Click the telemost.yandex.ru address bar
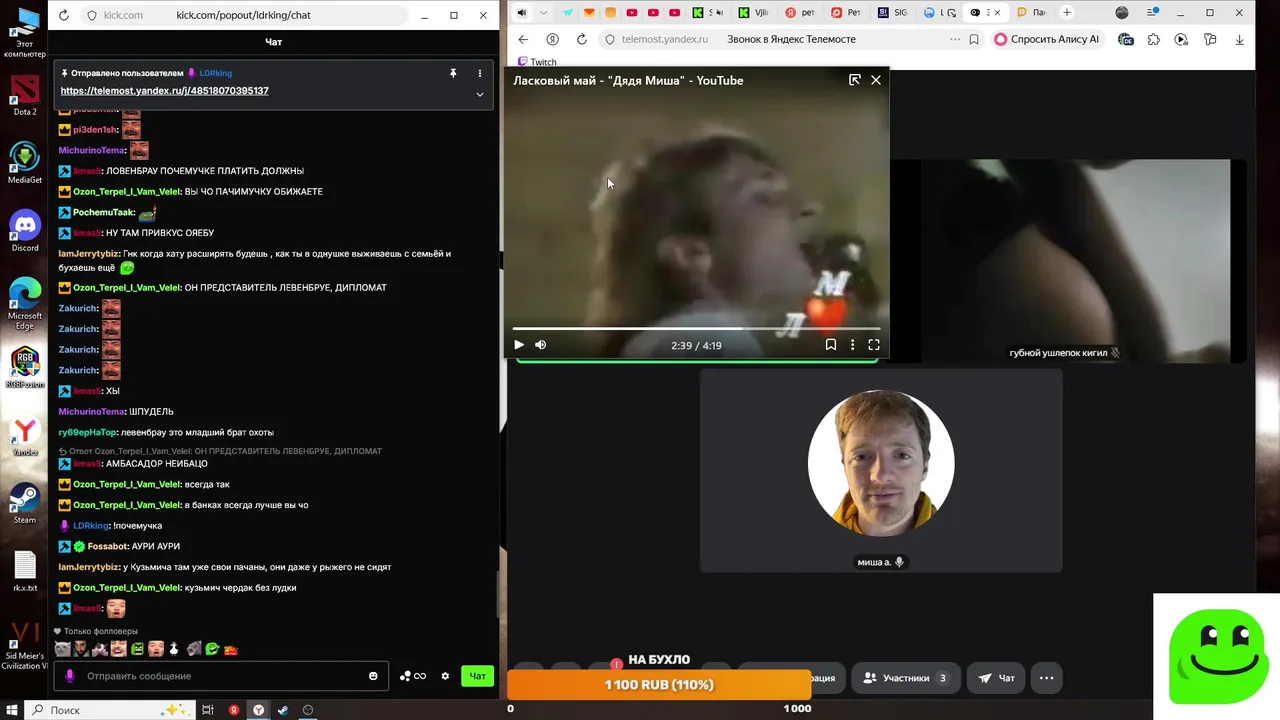This screenshot has width=1280, height=720. tap(664, 39)
